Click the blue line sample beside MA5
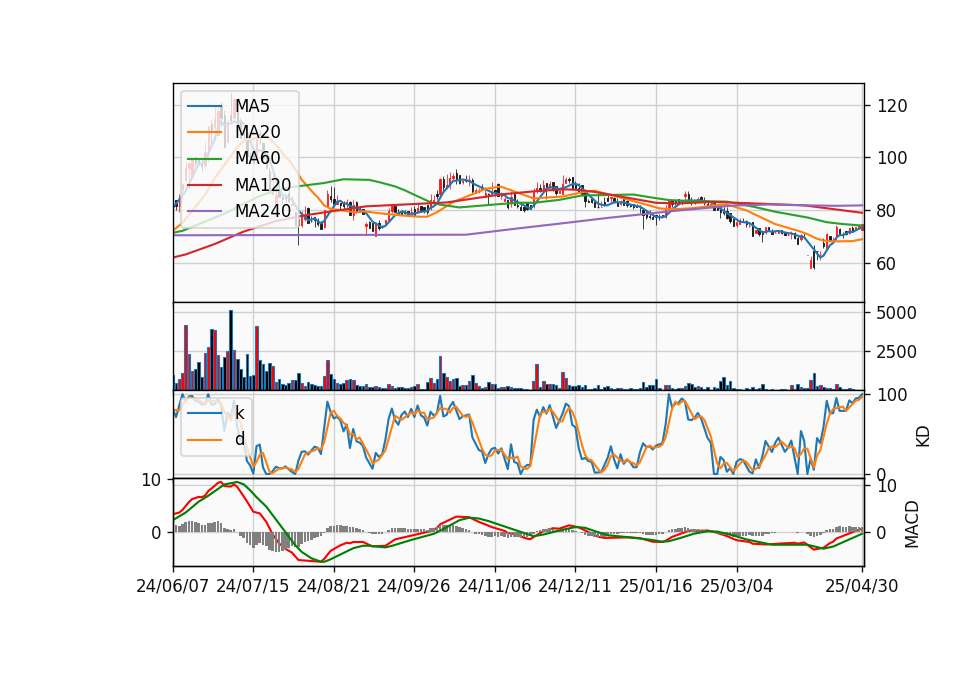This screenshot has width=960, height=690. pos(204,106)
